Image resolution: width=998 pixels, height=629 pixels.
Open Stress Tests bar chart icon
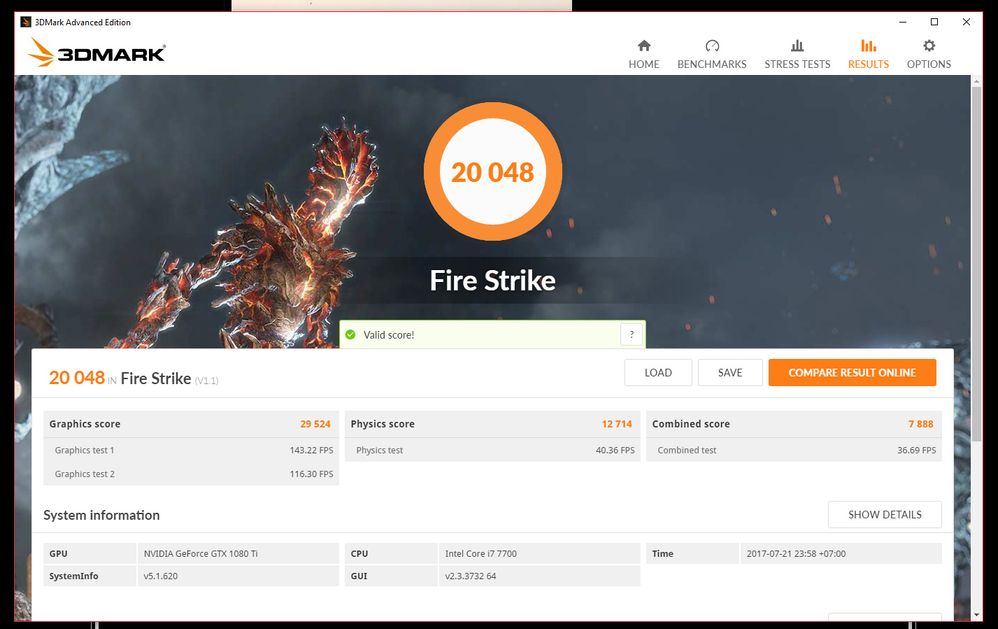tap(797, 46)
